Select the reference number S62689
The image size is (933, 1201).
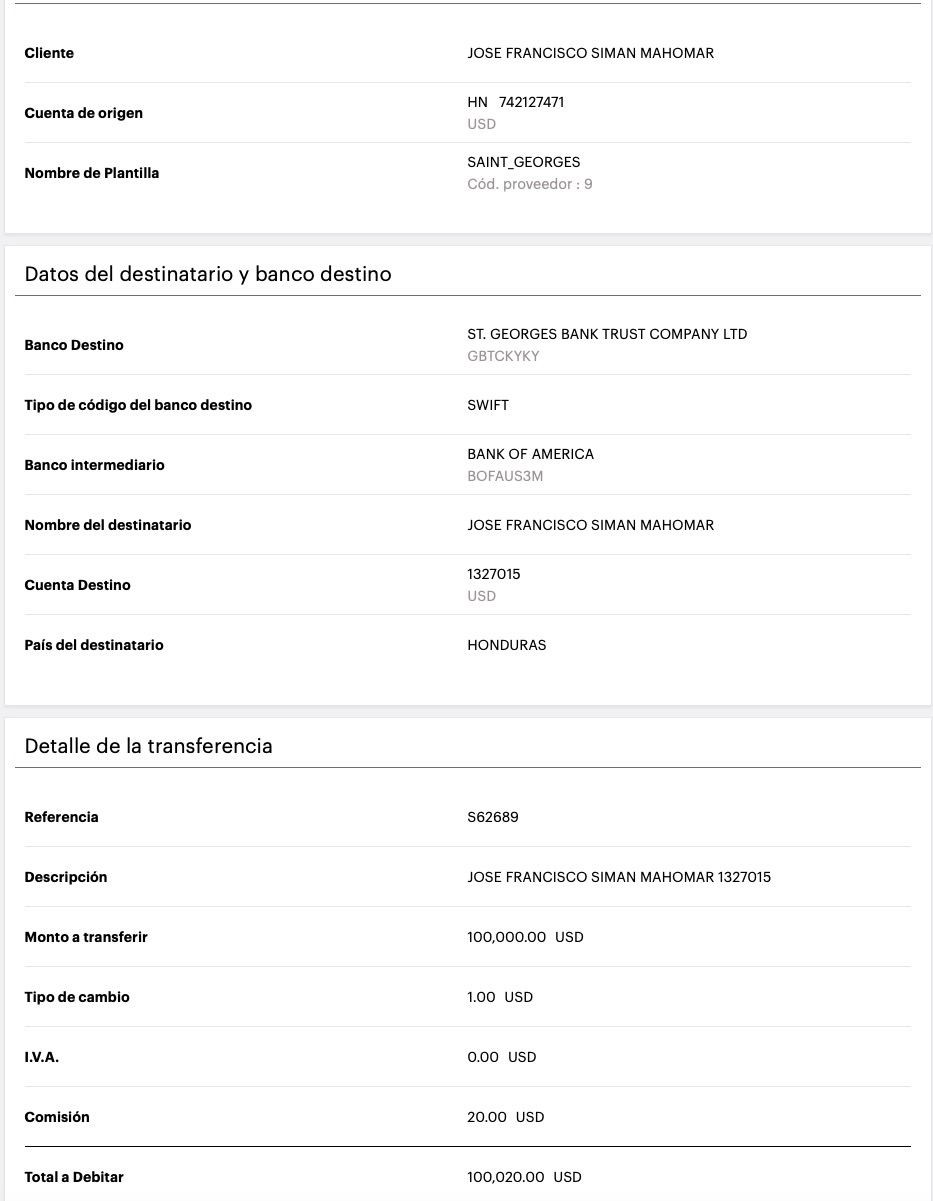[x=493, y=817]
